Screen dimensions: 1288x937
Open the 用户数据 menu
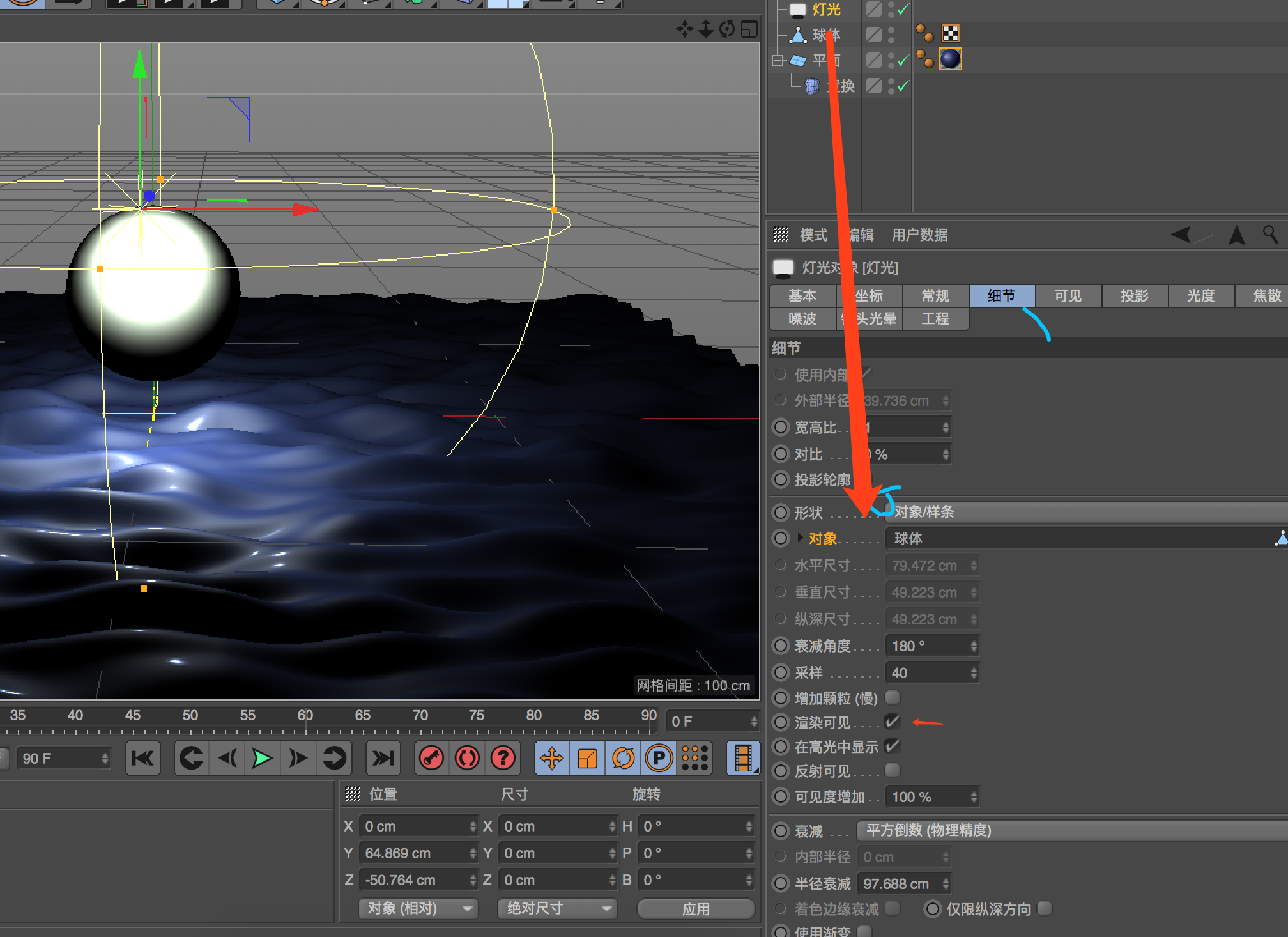point(919,235)
